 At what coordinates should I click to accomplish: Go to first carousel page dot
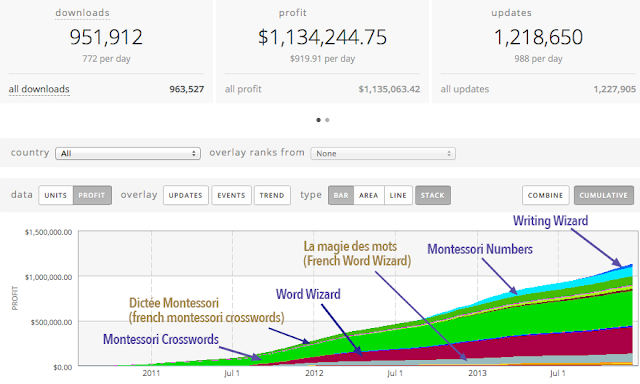coord(318,120)
